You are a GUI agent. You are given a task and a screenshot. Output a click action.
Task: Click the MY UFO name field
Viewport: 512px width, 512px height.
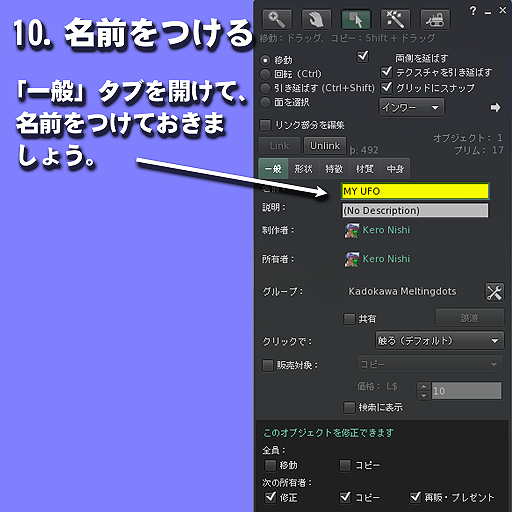pyautogui.click(x=415, y=191)
